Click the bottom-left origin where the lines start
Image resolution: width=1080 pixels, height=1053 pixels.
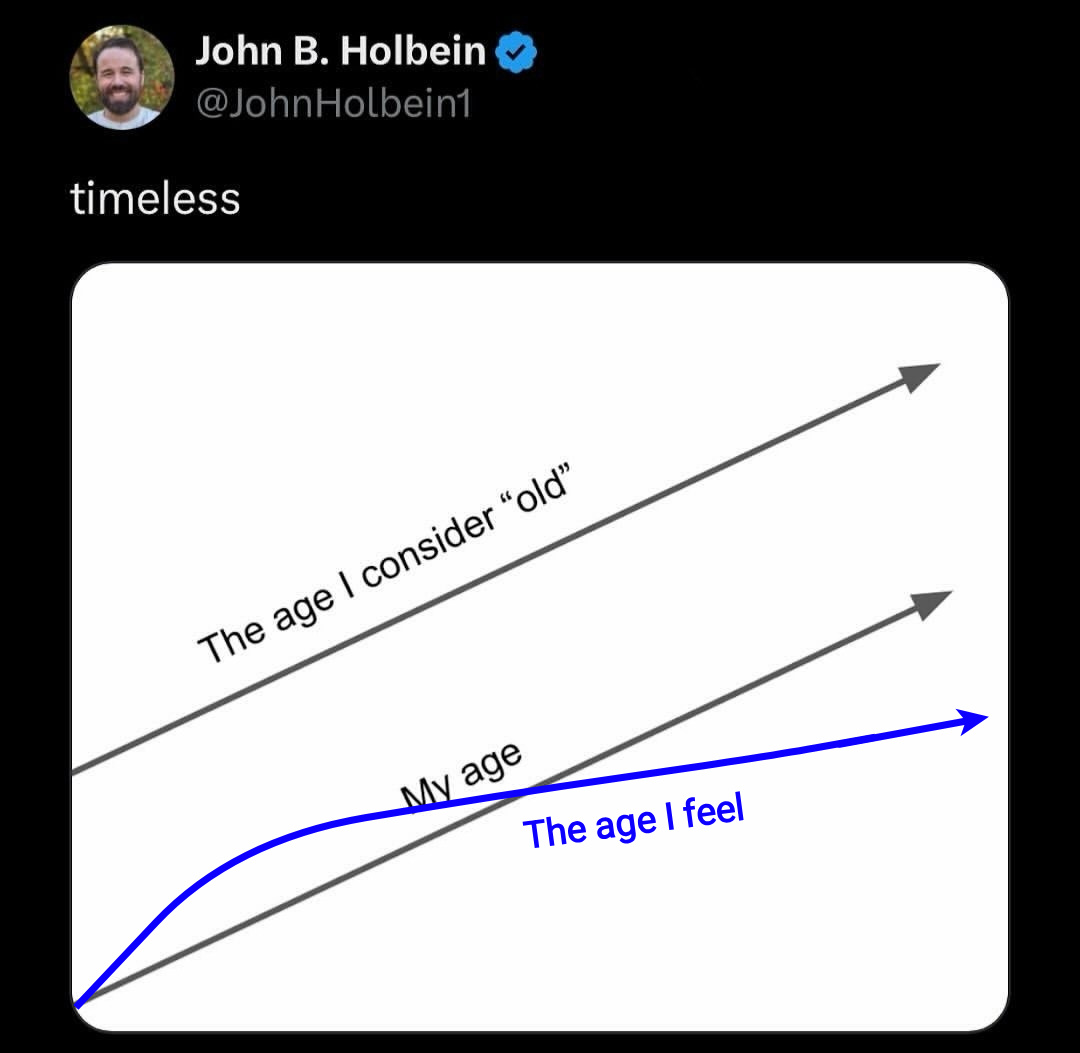tap(79, 1000)
